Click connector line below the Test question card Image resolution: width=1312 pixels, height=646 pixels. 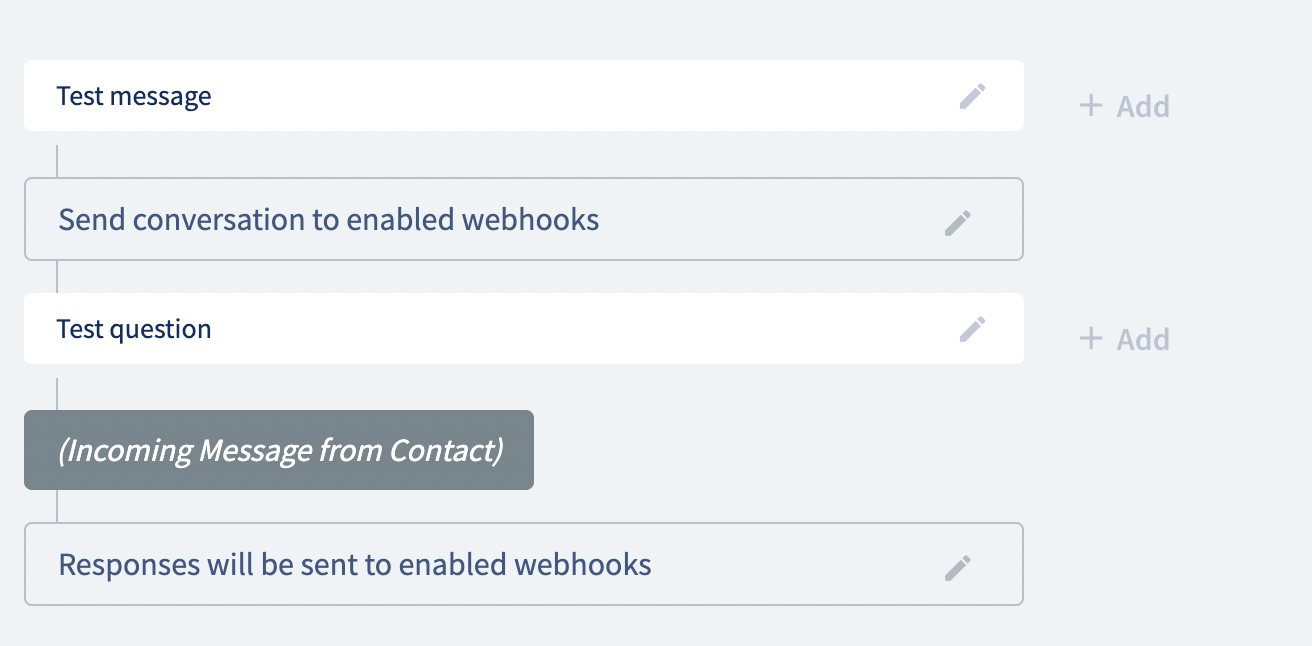(57, 394)
